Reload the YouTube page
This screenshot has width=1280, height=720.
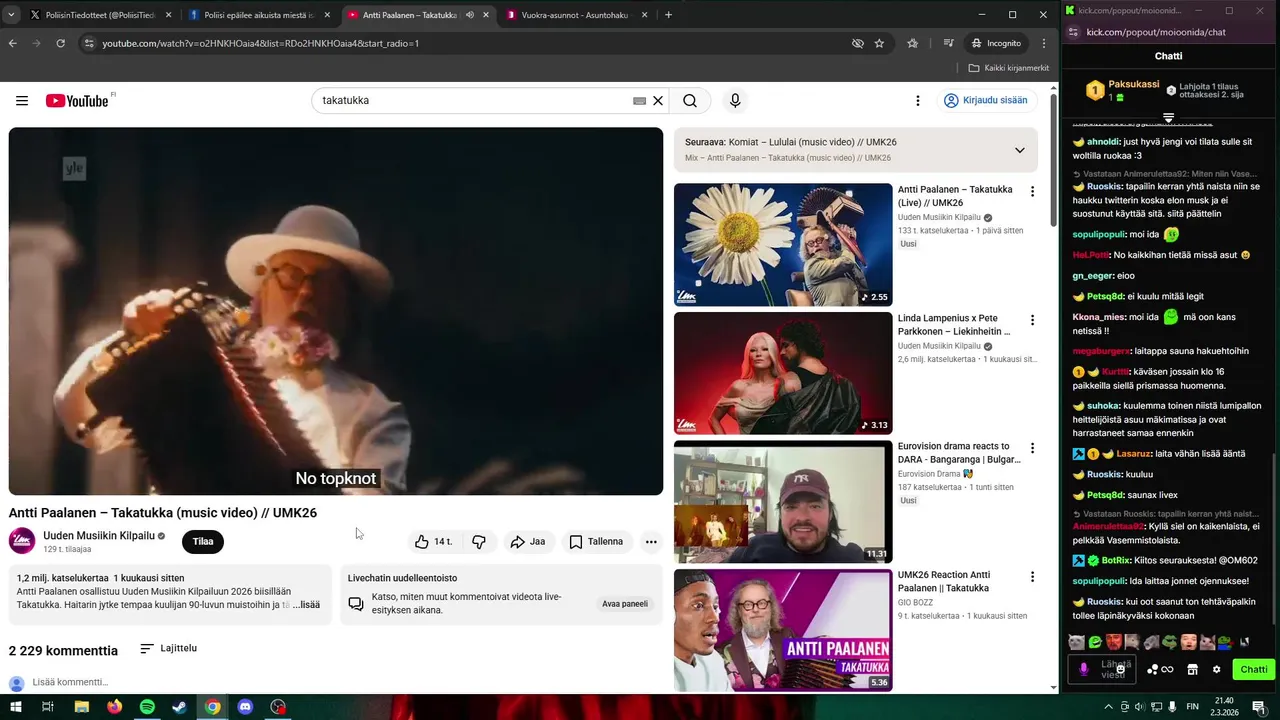tap(60, 43)
